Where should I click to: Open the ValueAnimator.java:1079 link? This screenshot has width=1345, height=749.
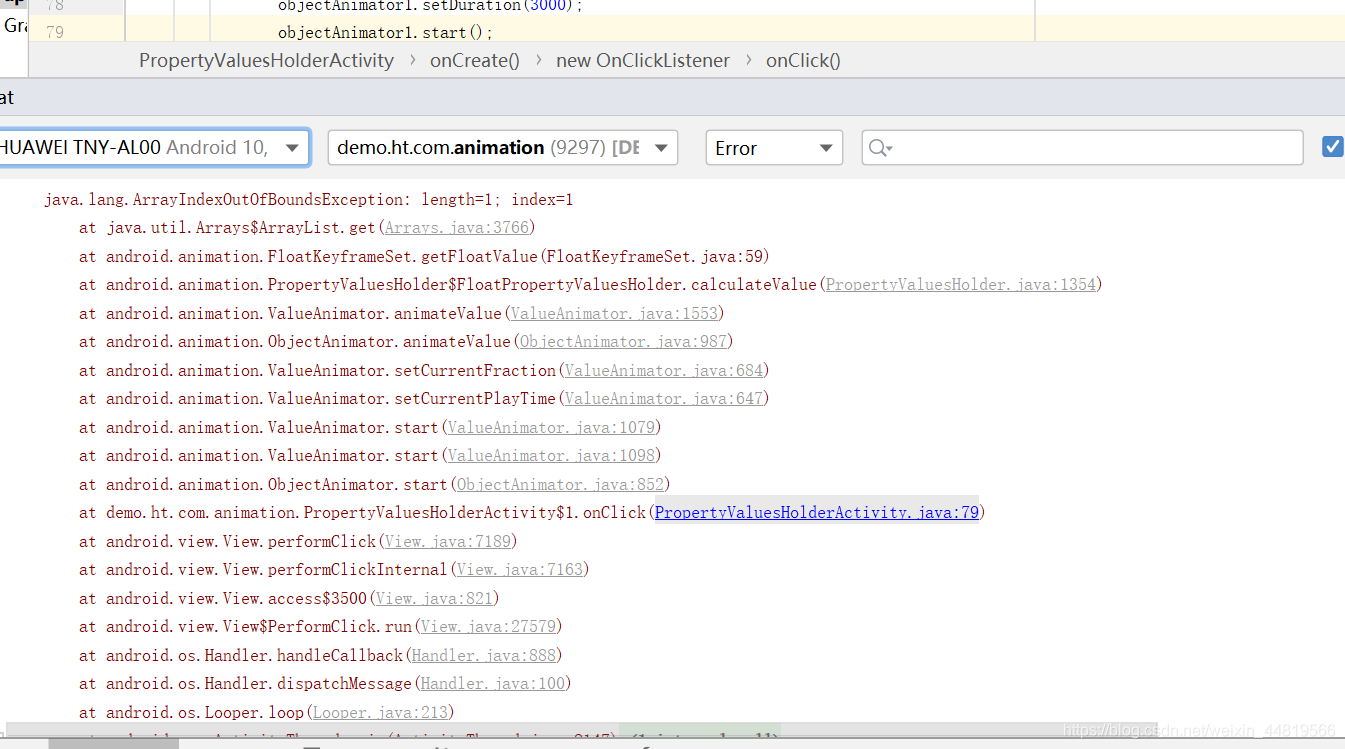pos(551,428)
